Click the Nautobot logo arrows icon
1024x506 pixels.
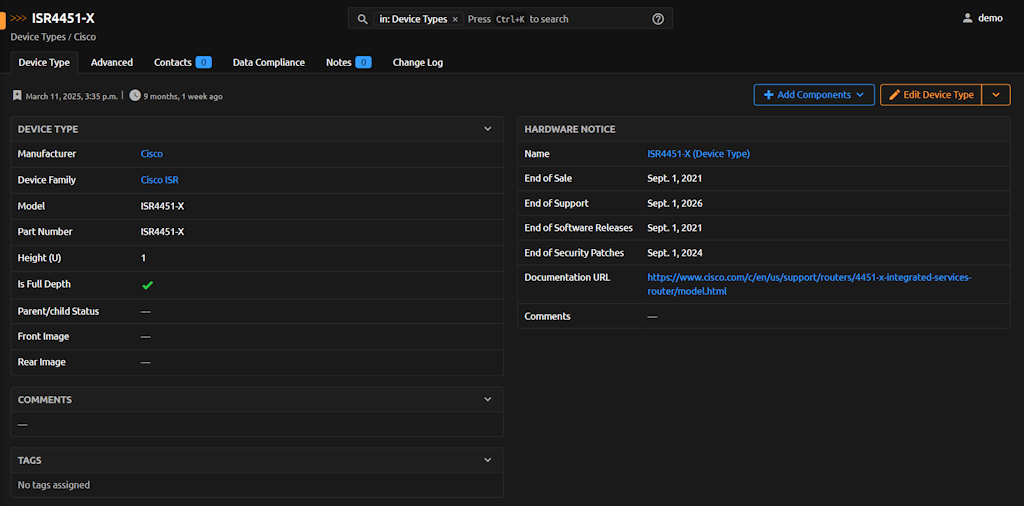click(x=19, y=18)
